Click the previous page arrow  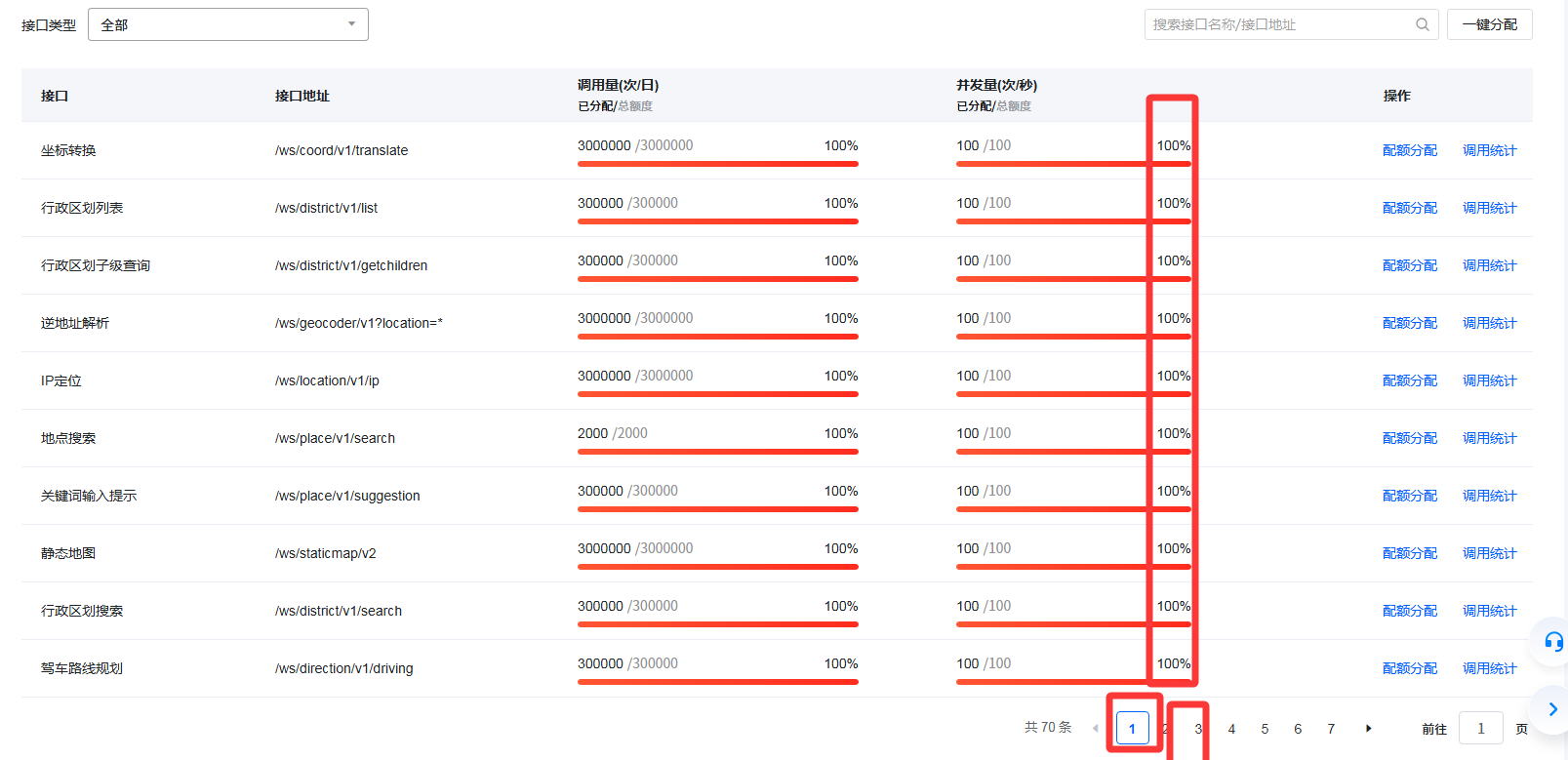[x=1095, y=729]
